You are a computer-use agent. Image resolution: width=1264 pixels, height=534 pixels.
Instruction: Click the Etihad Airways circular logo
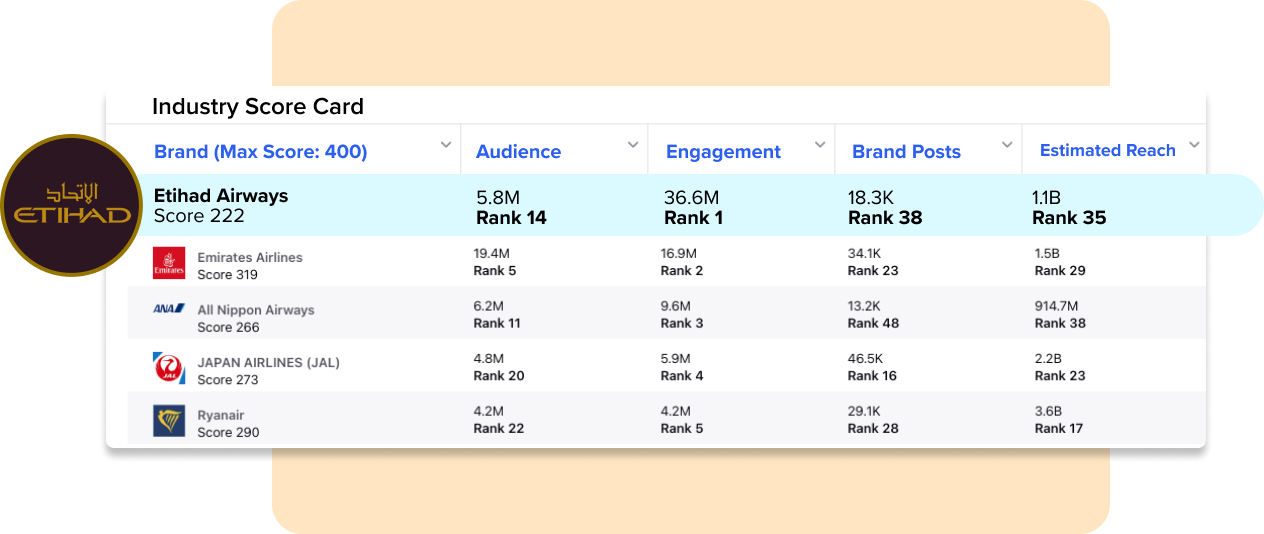click(x=72, y=205)
